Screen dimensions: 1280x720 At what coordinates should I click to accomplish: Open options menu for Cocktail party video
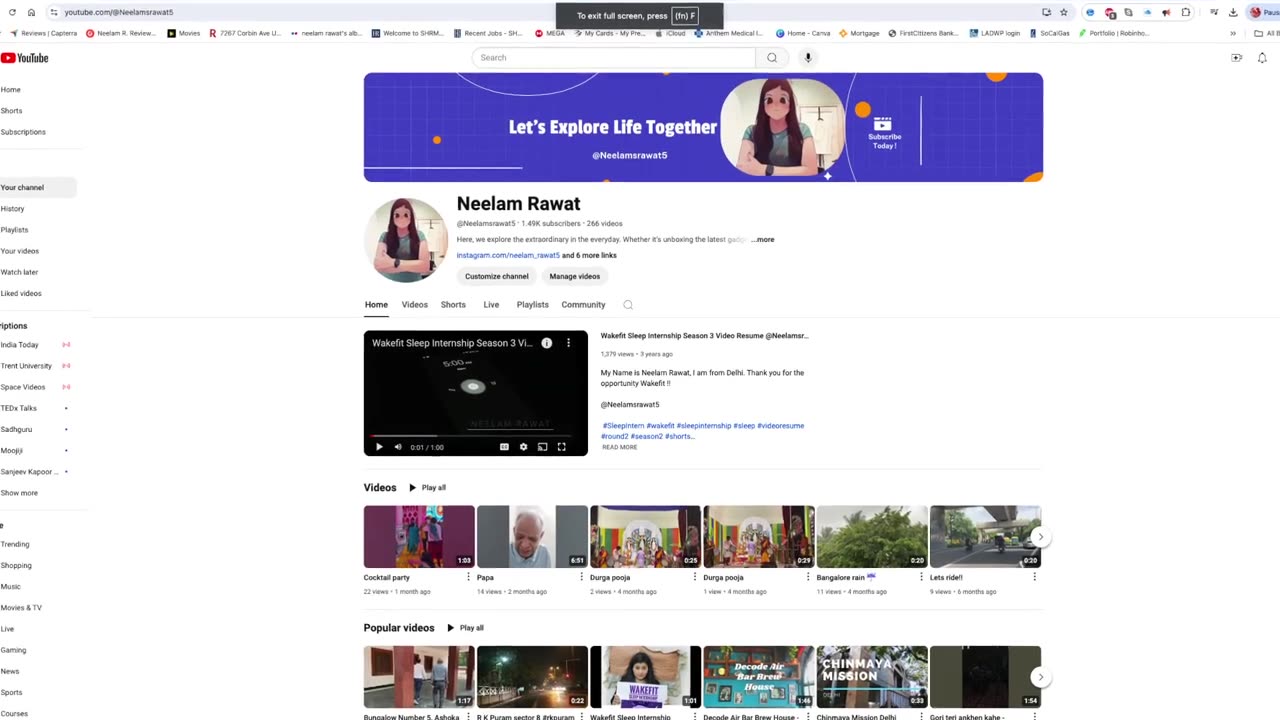point(468,577)
